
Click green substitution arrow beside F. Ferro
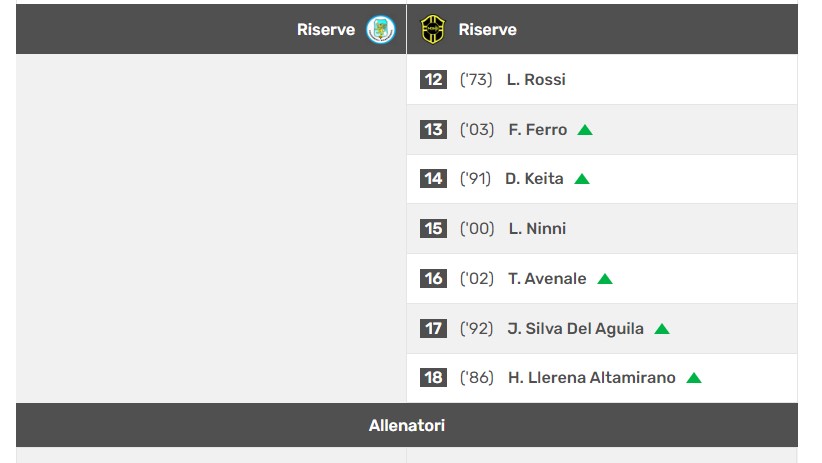point(585,130)
